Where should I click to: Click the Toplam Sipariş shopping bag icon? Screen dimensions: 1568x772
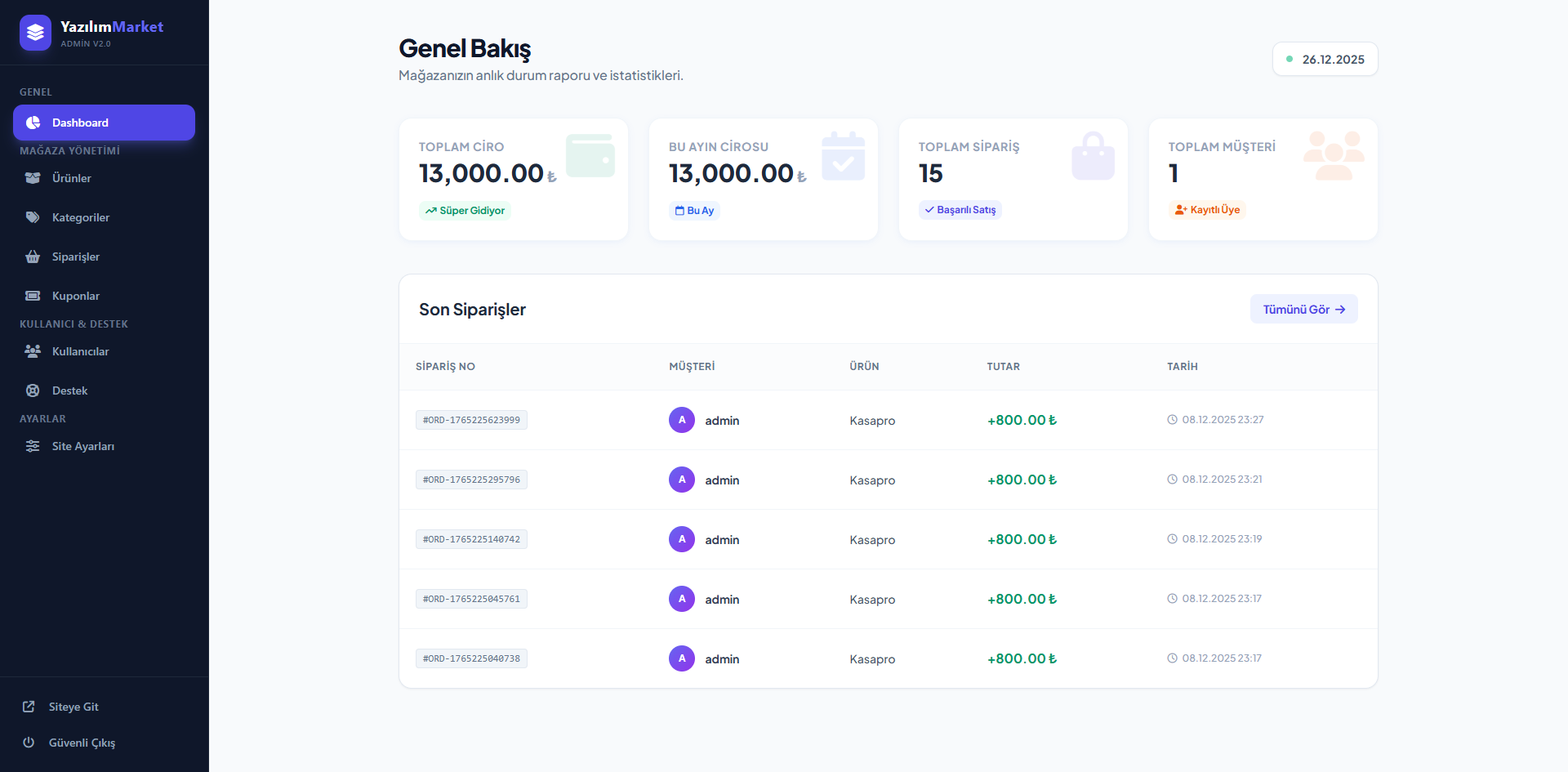click(1093, 157)
